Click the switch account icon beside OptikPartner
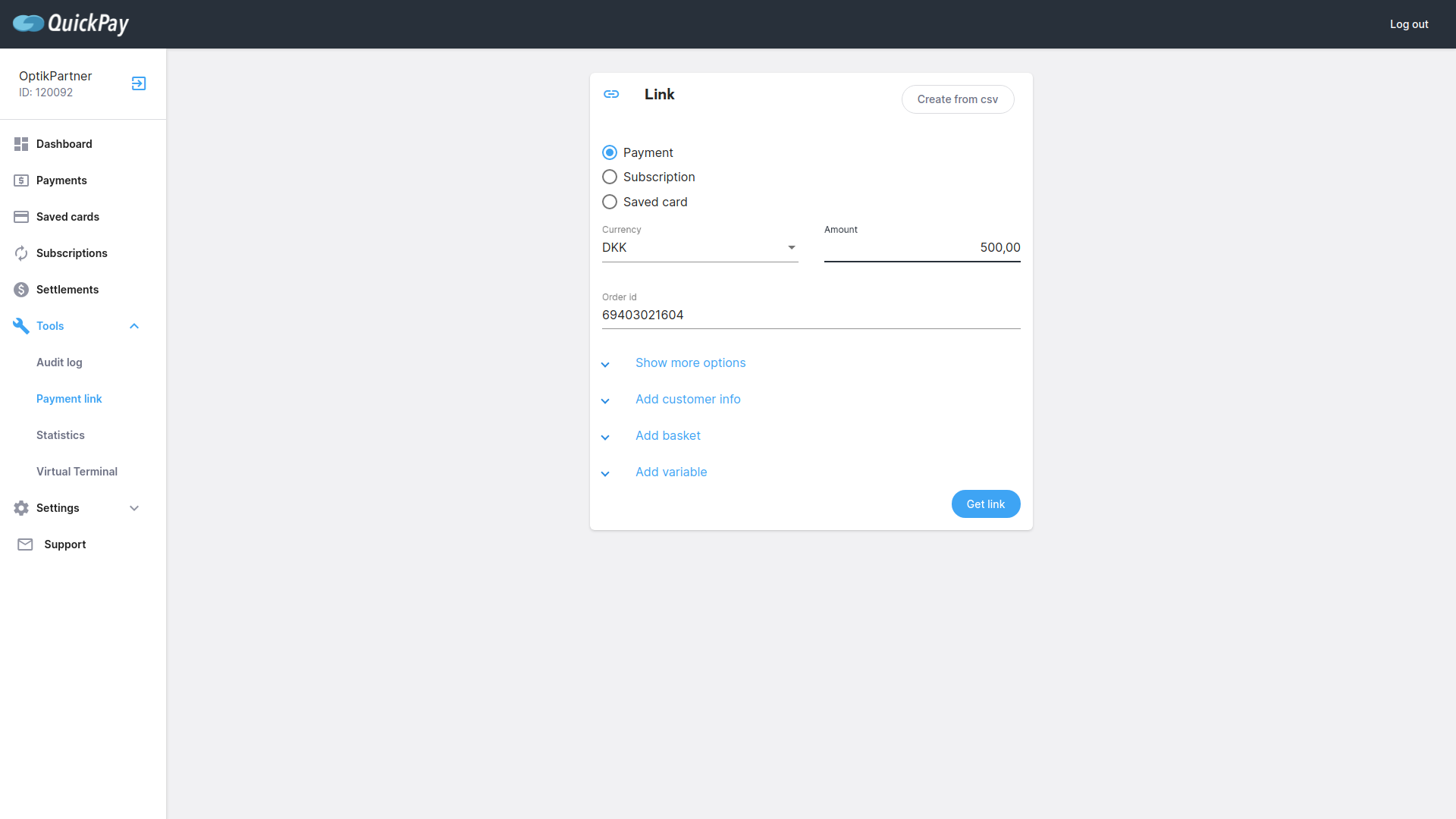 [139, 83]
